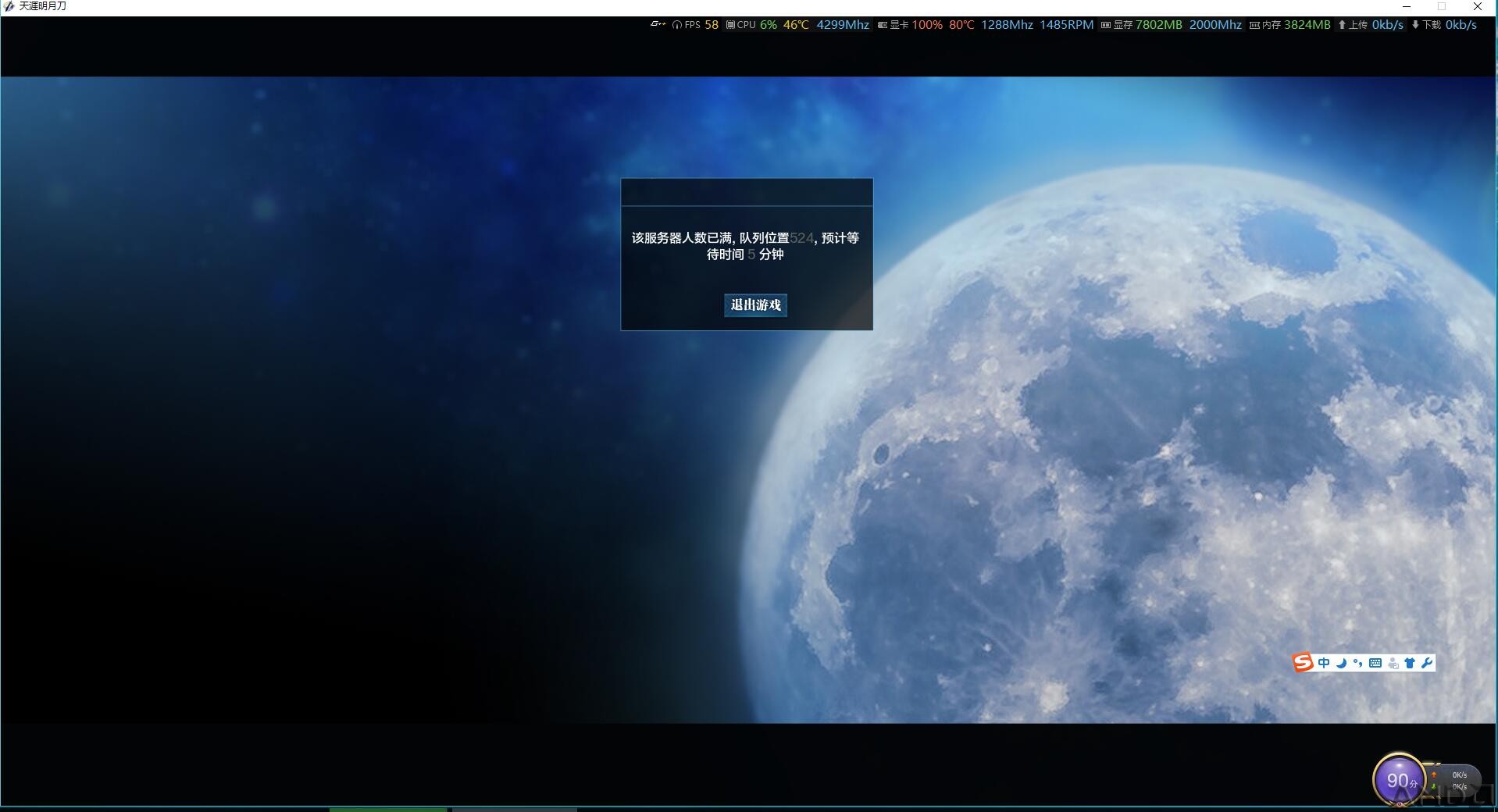Click the upload 0K/s value in the speed widget
This screenshot has width=1498, height=812.
coord(1459,775)
